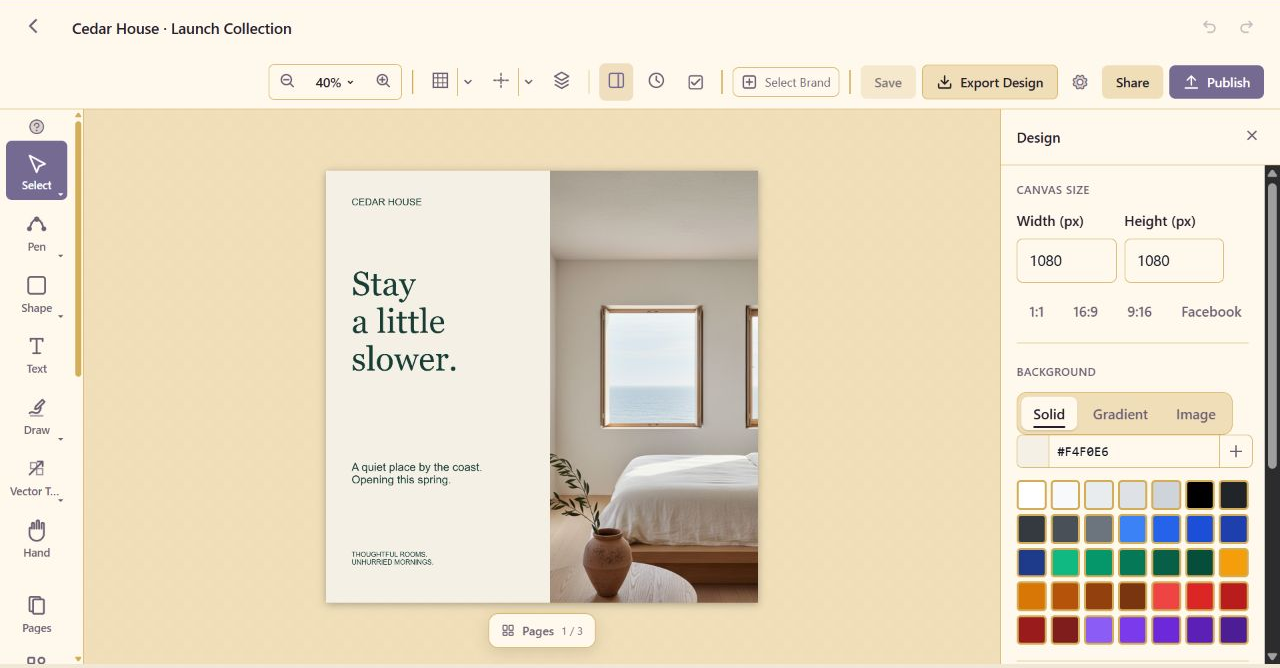Choose the Pen tool

tap(37, 232)
